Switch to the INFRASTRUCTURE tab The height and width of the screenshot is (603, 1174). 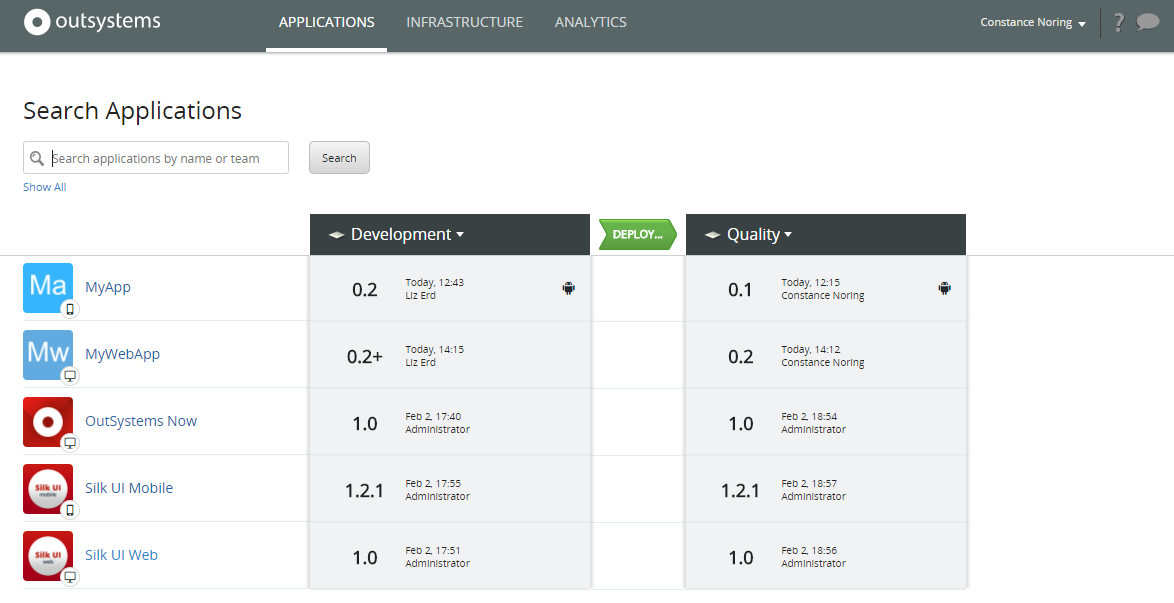click(x=464, y=21)
